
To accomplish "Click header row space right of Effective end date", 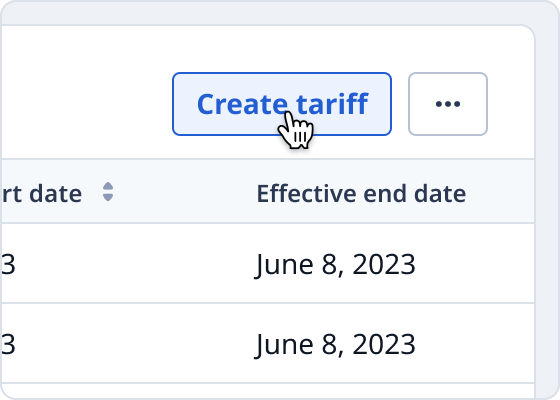I will (x=500, y=192).
